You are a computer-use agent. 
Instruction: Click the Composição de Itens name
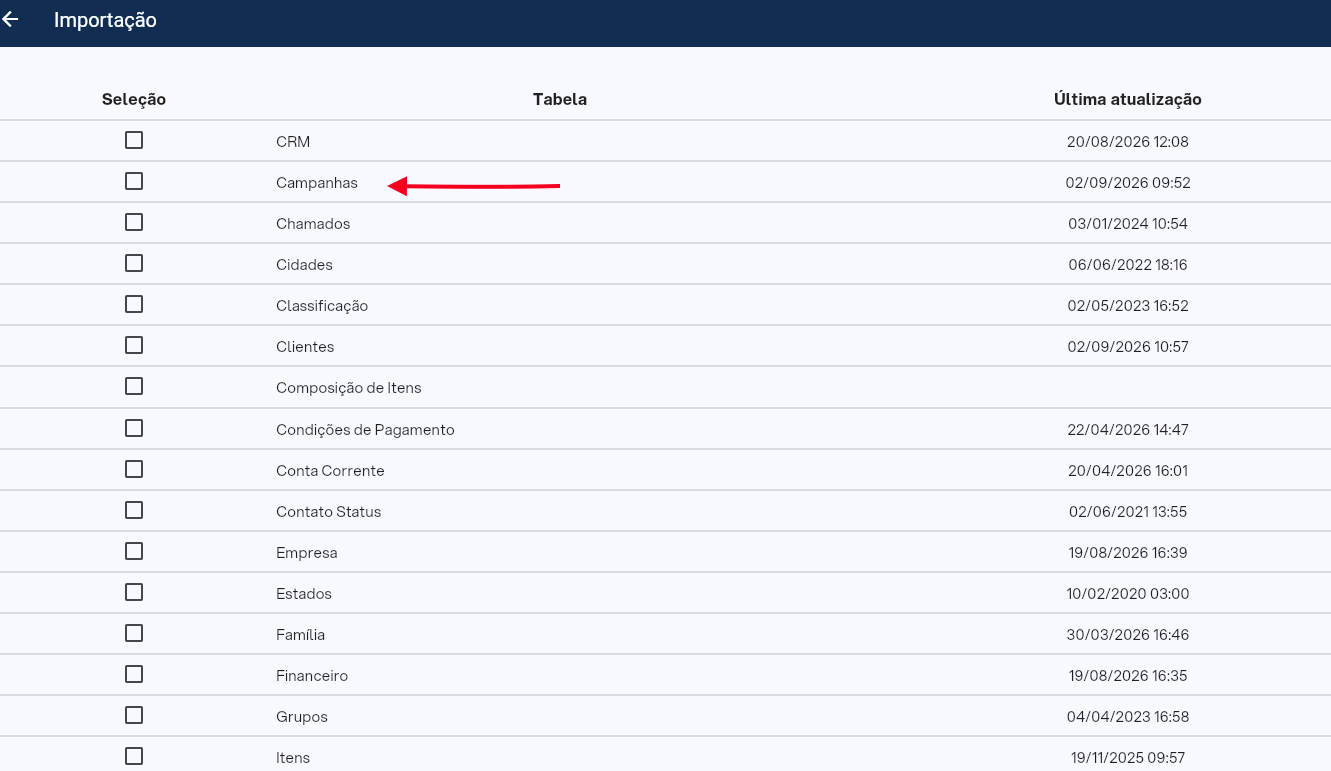point(349,388)
